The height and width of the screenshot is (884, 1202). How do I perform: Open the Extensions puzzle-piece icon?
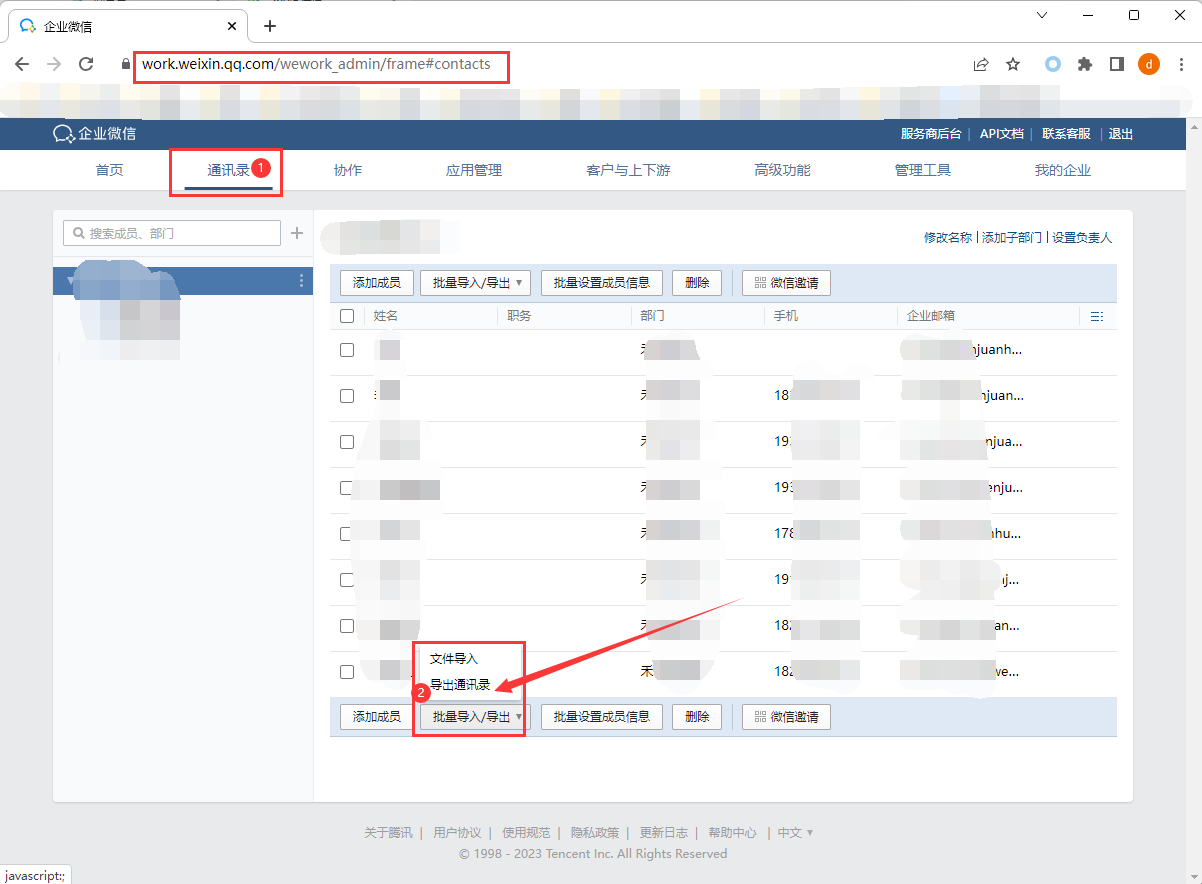coord(1085,64)
